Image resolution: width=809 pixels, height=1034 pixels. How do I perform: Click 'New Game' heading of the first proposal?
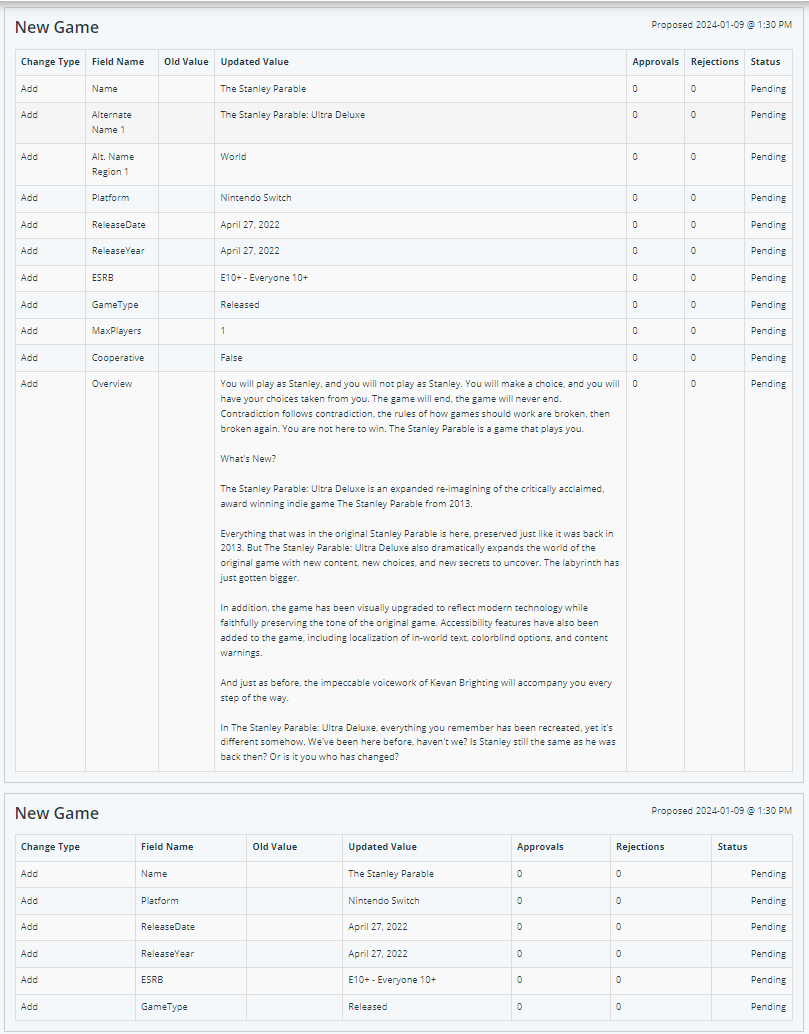[x=57, y=27]
